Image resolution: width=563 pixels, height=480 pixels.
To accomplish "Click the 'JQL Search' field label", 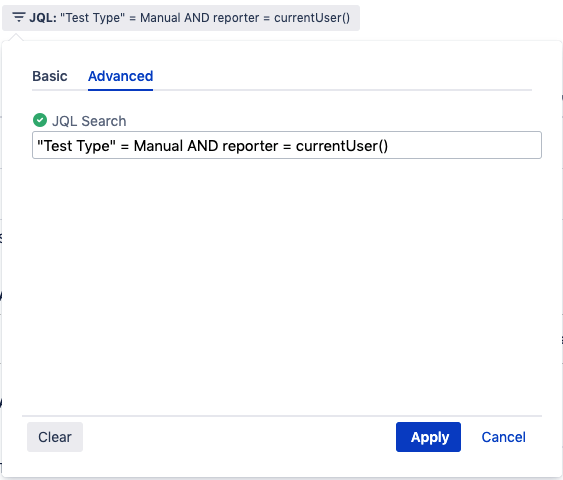I will (89, 121).
